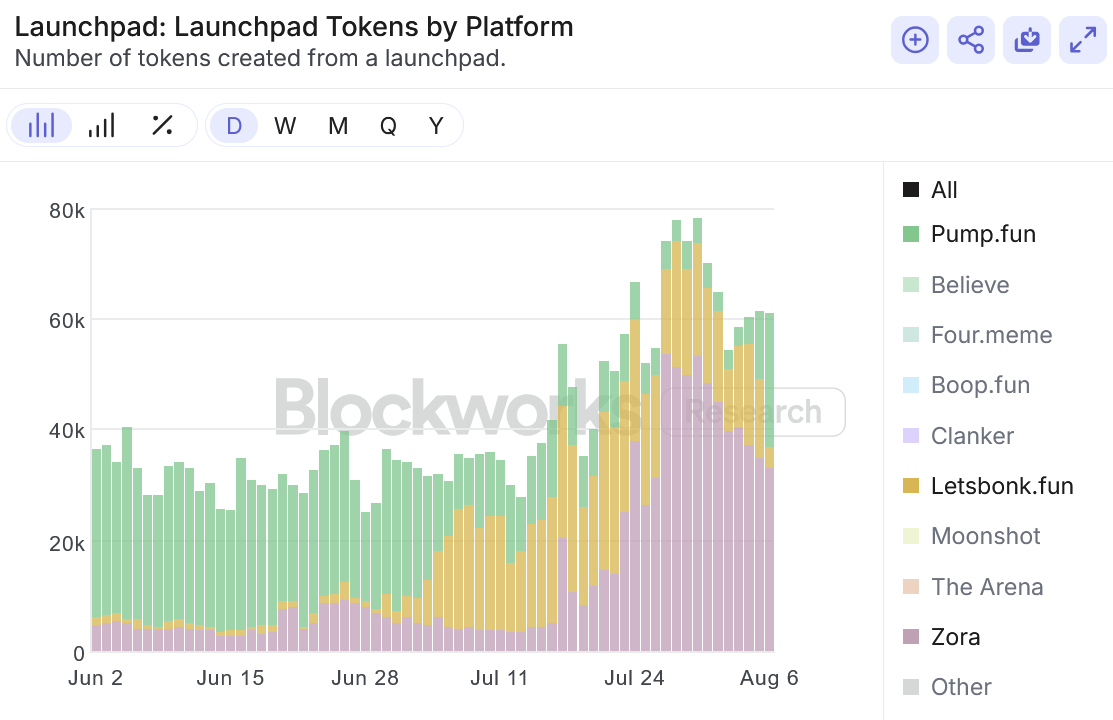Click the Four.meme color swatch
The image size is (1113, 720).
[911, 335]
